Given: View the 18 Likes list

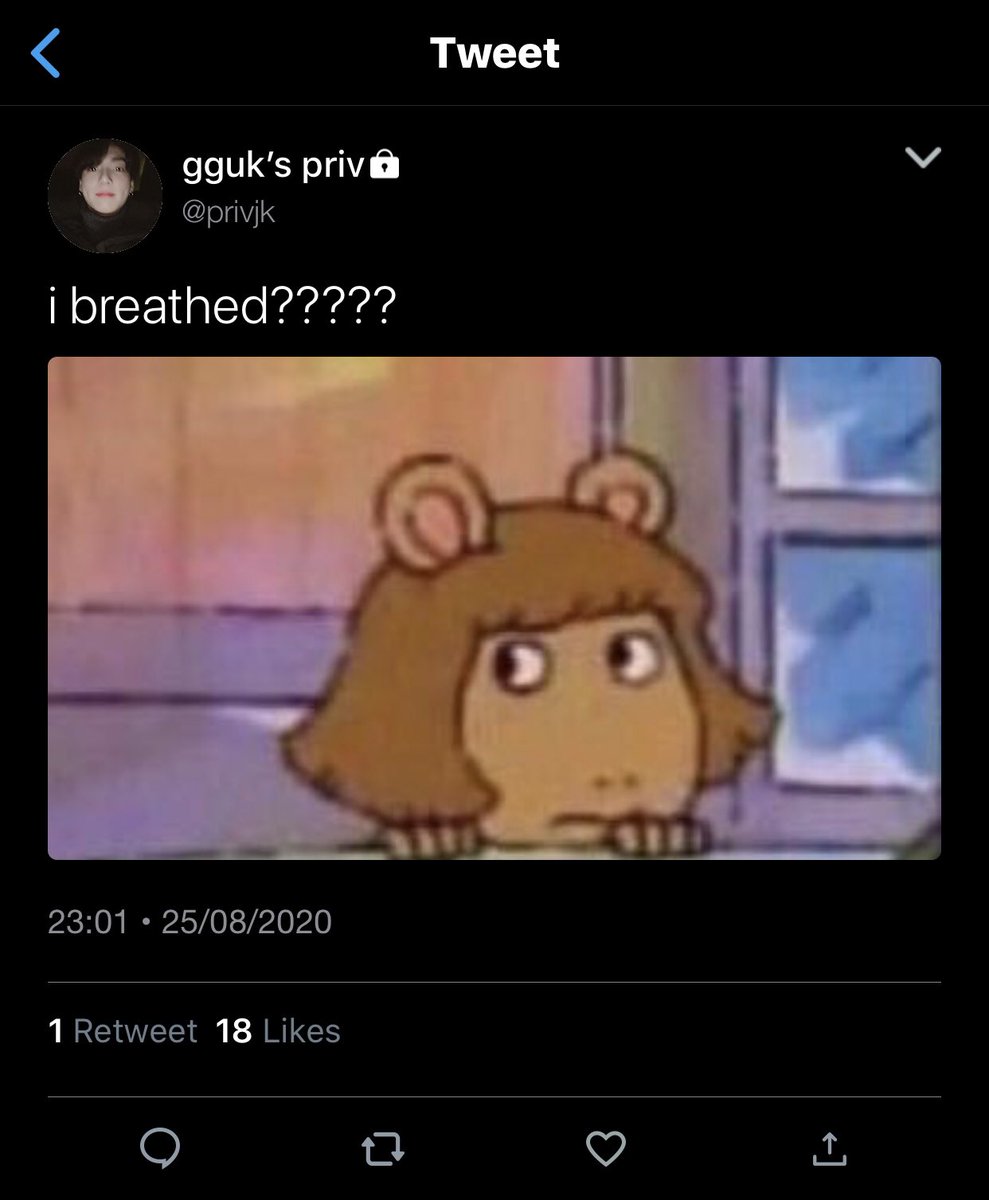Looking at the screenshot, I should pyautogui.click(x=278, y=1031).
